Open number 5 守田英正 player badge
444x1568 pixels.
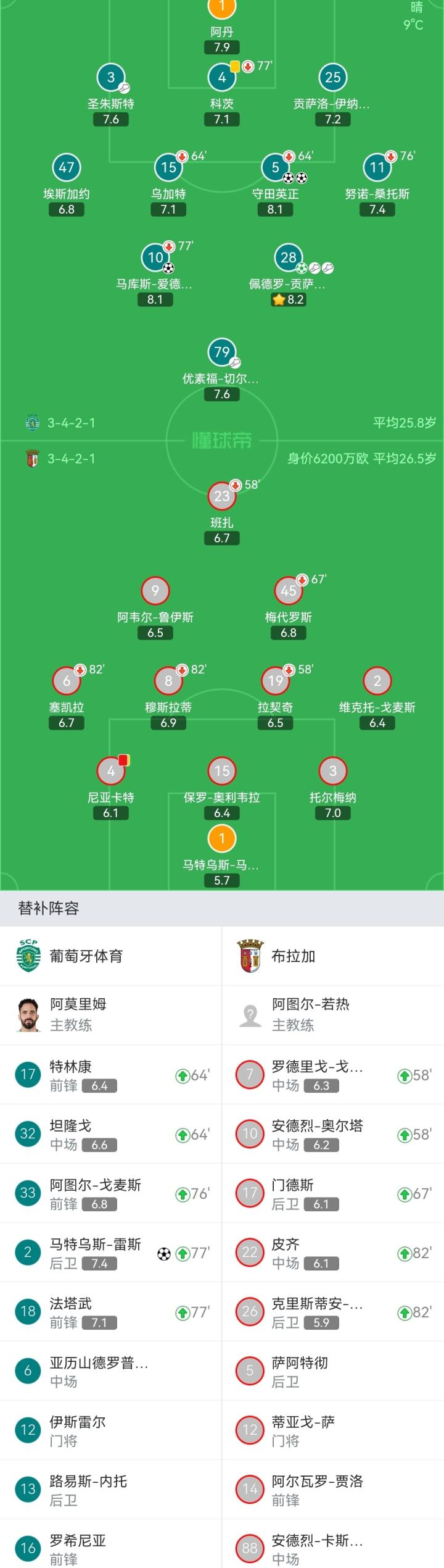276,167
